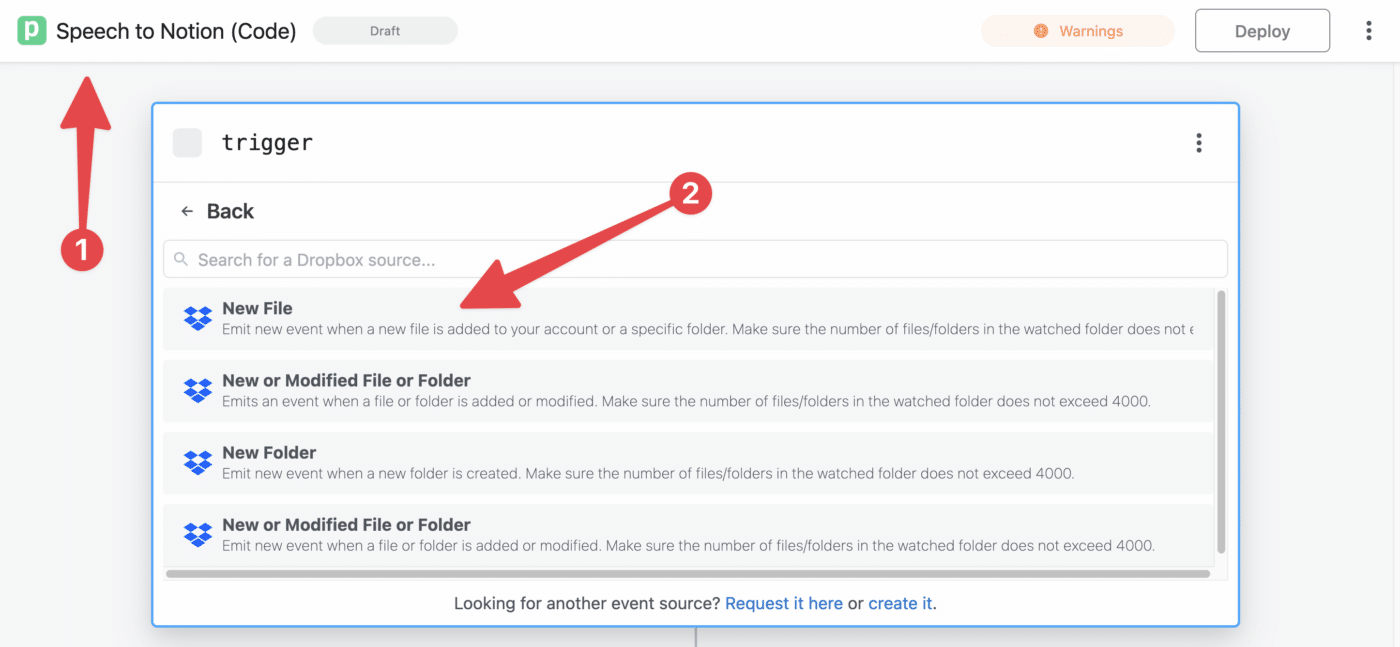Open the Warnings badge
The width and height of the screenshot is (1400, 647).
(1078, 31)
